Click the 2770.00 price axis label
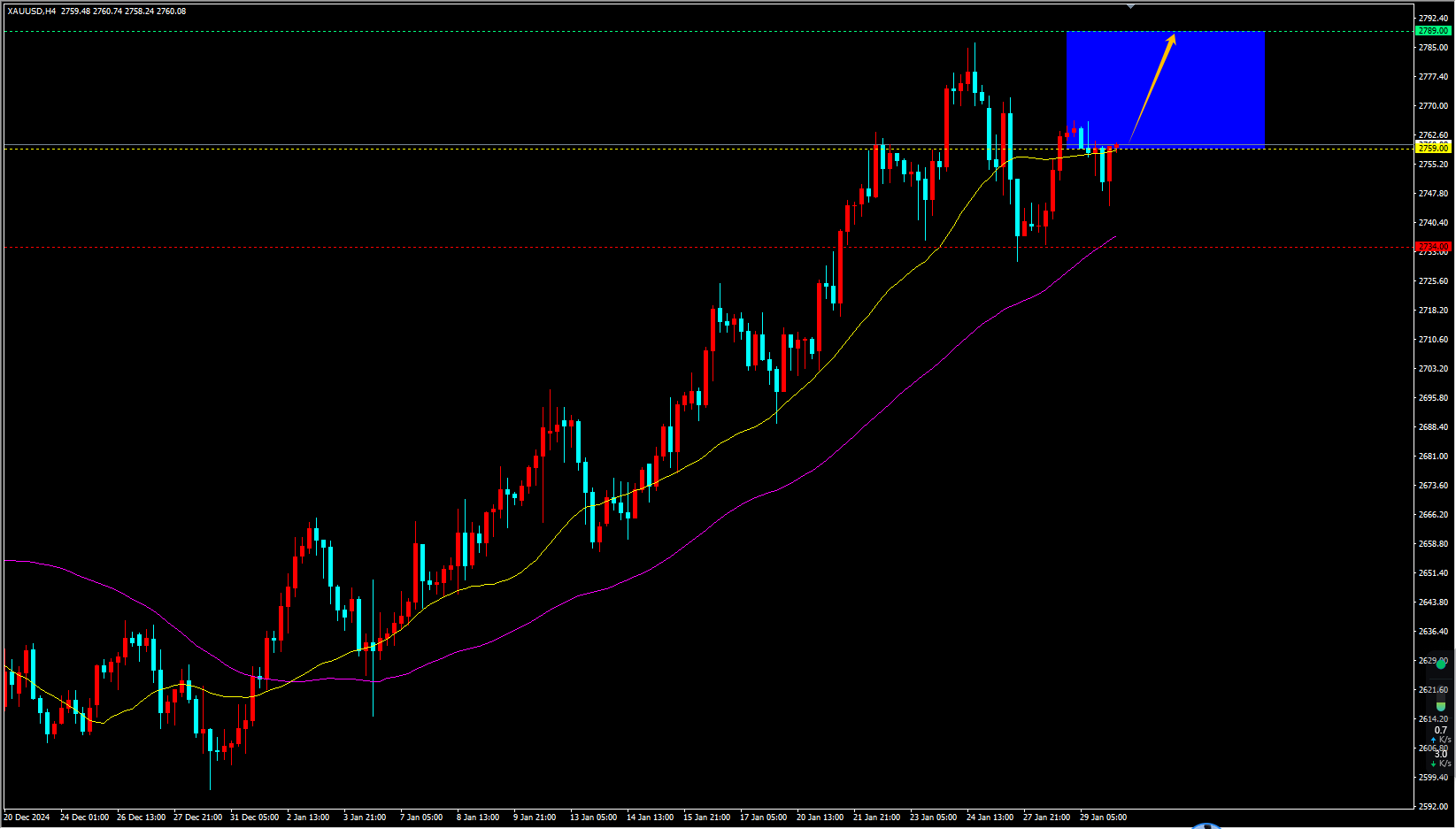 coord(1433,105)
